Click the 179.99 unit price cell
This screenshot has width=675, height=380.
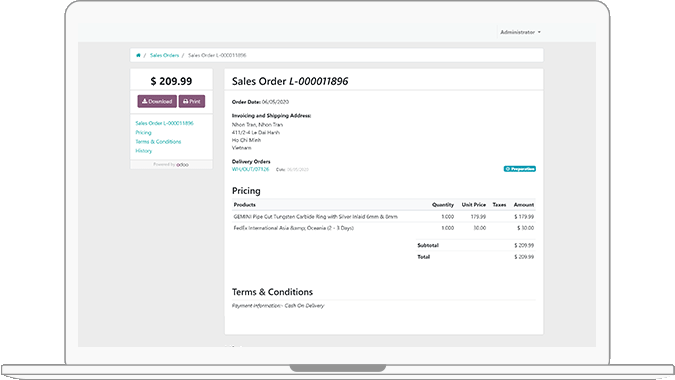[478, 217]
